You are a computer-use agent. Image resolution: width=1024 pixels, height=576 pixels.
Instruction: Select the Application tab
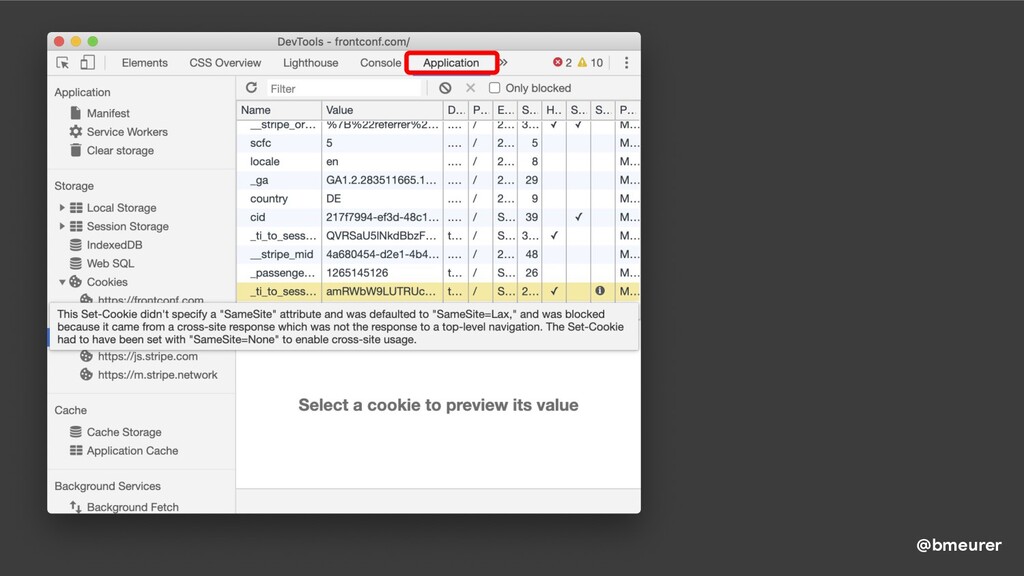click(451, 63)
